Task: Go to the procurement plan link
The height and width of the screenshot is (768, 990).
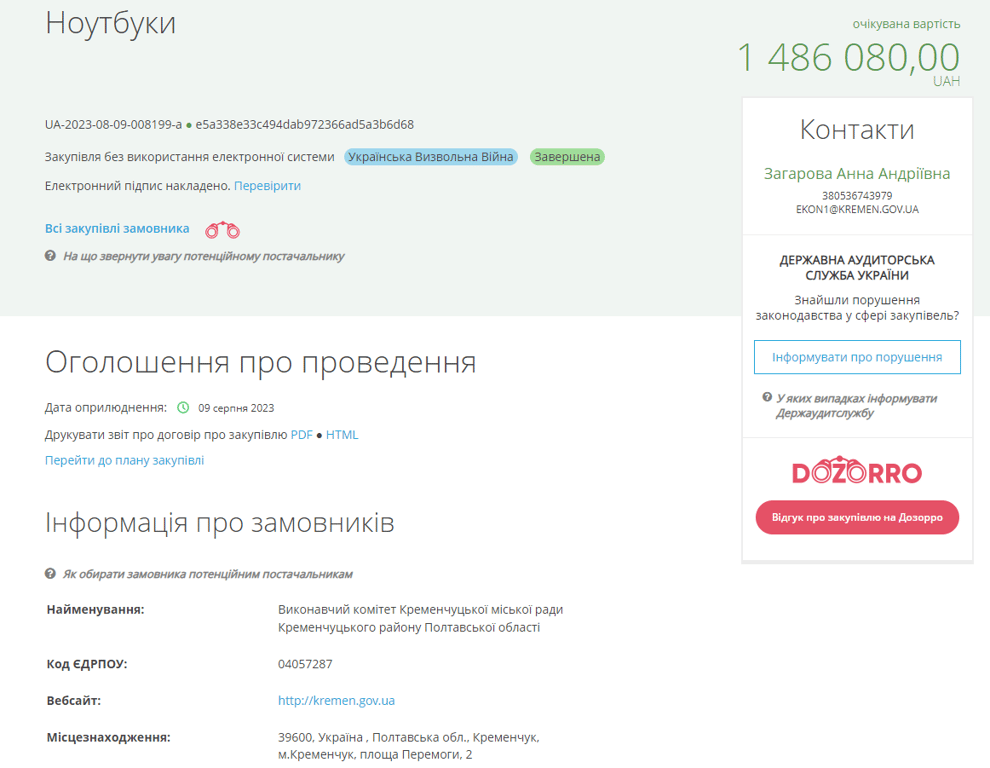Action: click(124, 460)
